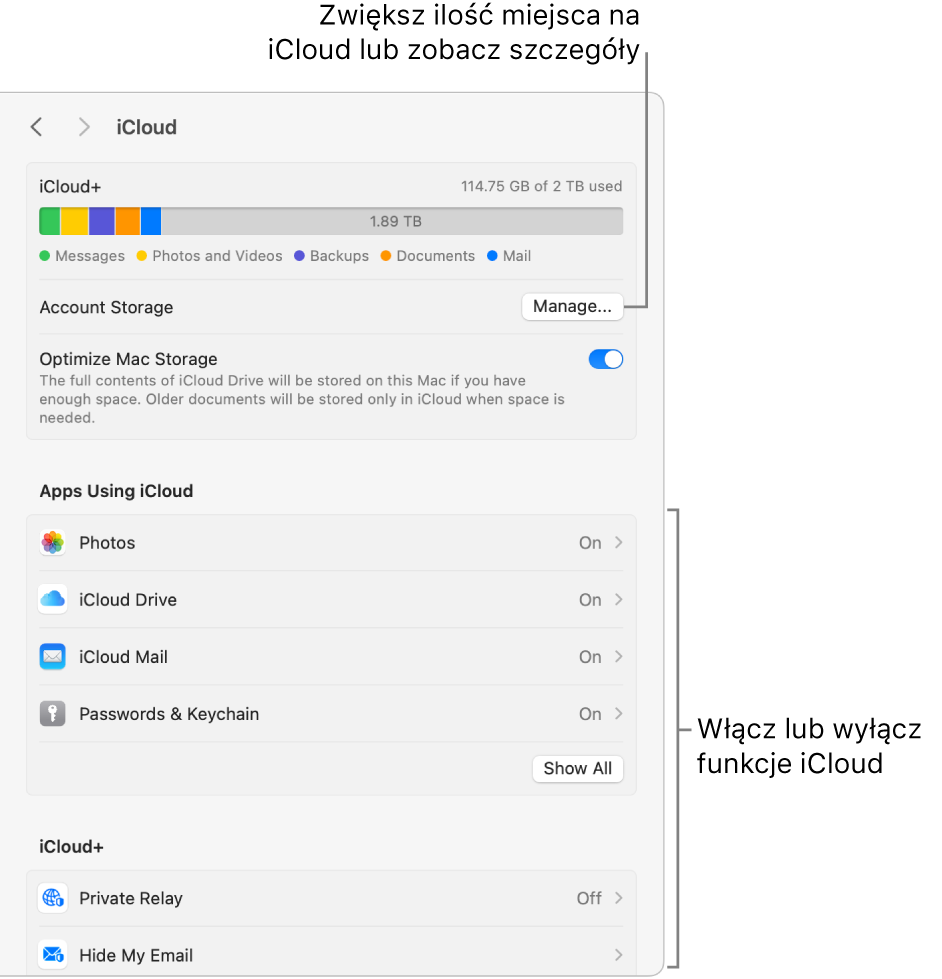Screen dimensions: 942x979
Task: Click the iCloud Drive On status
Action: pos(590,599)
